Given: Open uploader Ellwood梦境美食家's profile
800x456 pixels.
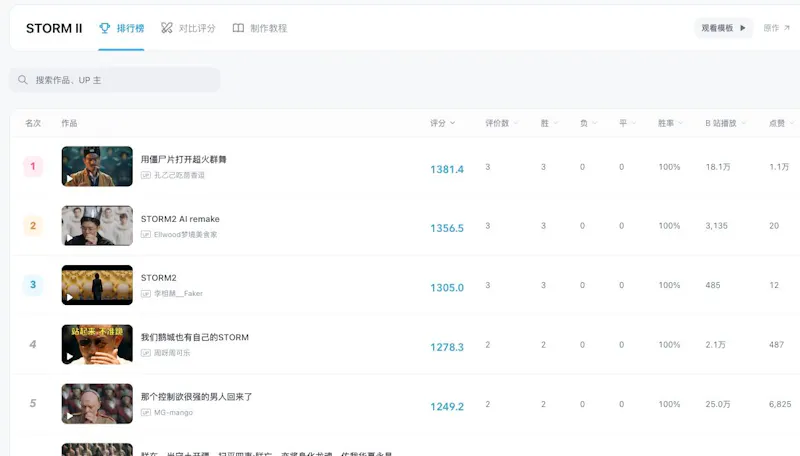Looking at the screenshot, I should coord(185,234).
